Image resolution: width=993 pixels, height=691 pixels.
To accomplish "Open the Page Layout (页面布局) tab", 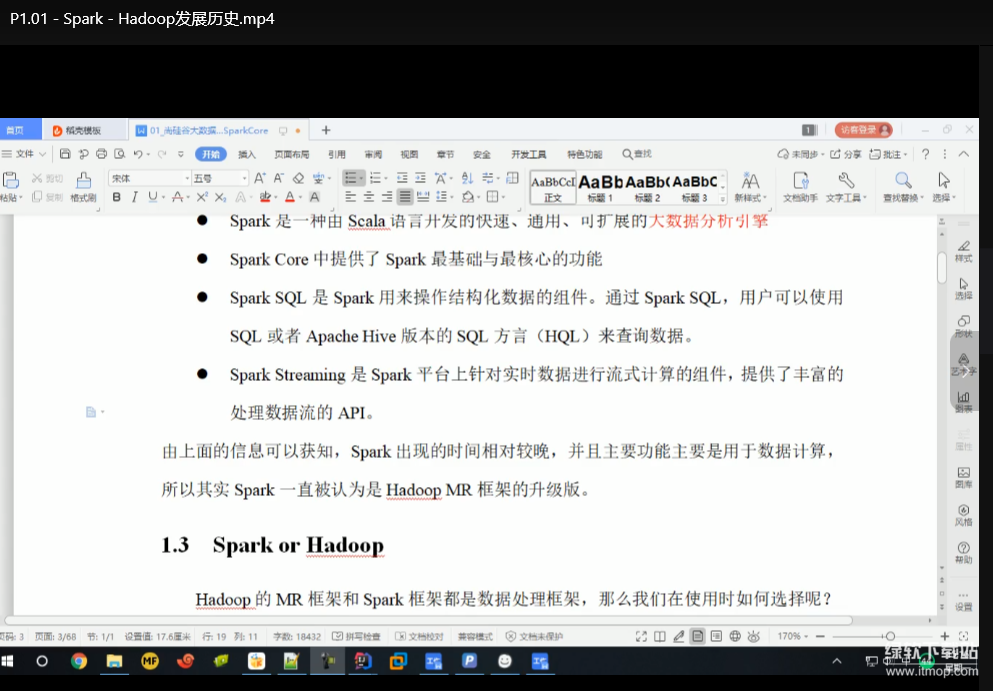I will [291, 154].
